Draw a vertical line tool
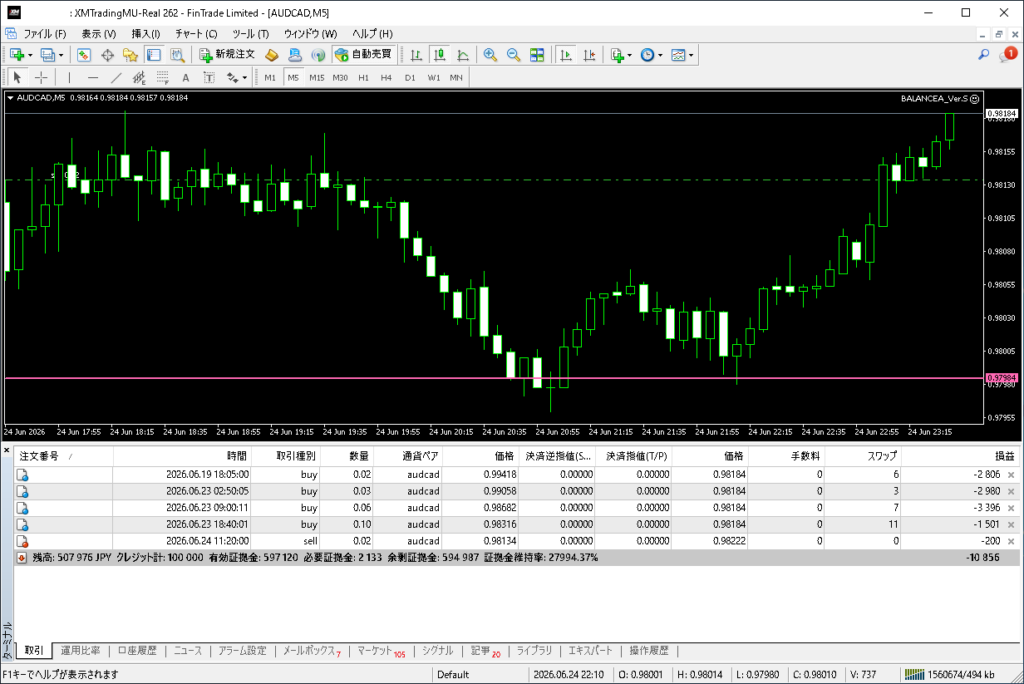This screenshot has height=684, width=1024. click(69, 78)
